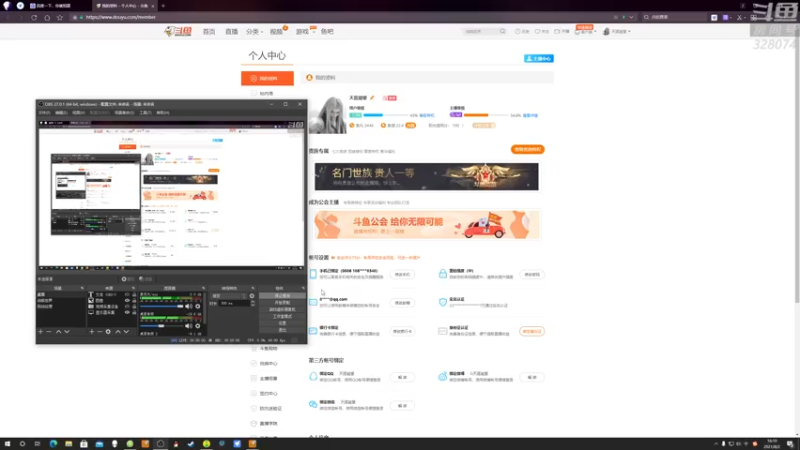Open transition properties gear in OBS
This screenshot has height=450, width=800.
coord(252,296)
